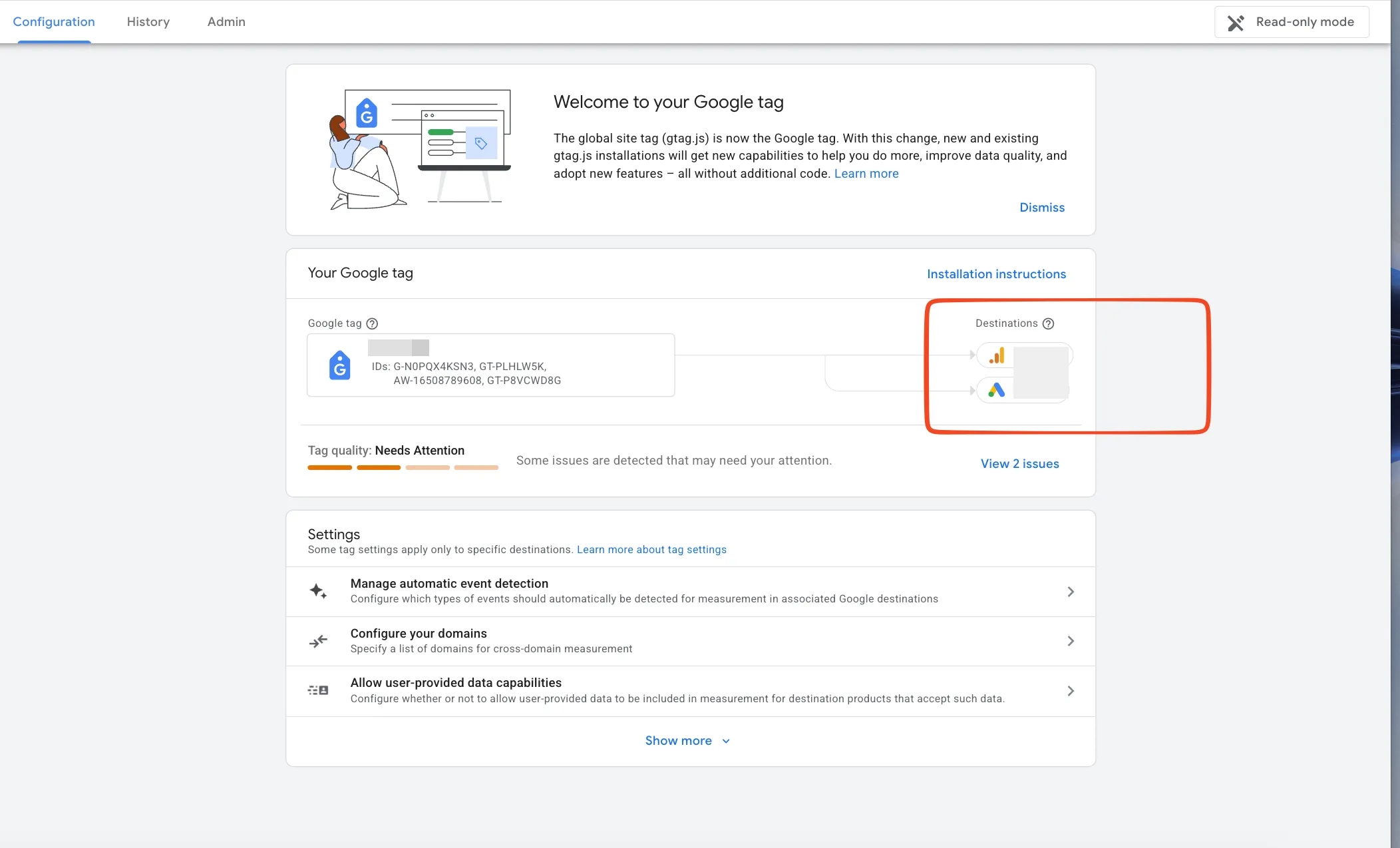This screenshot has height=848, width=1400.
Task: Click the Tag quality progress bar
Action: [403, 468]
